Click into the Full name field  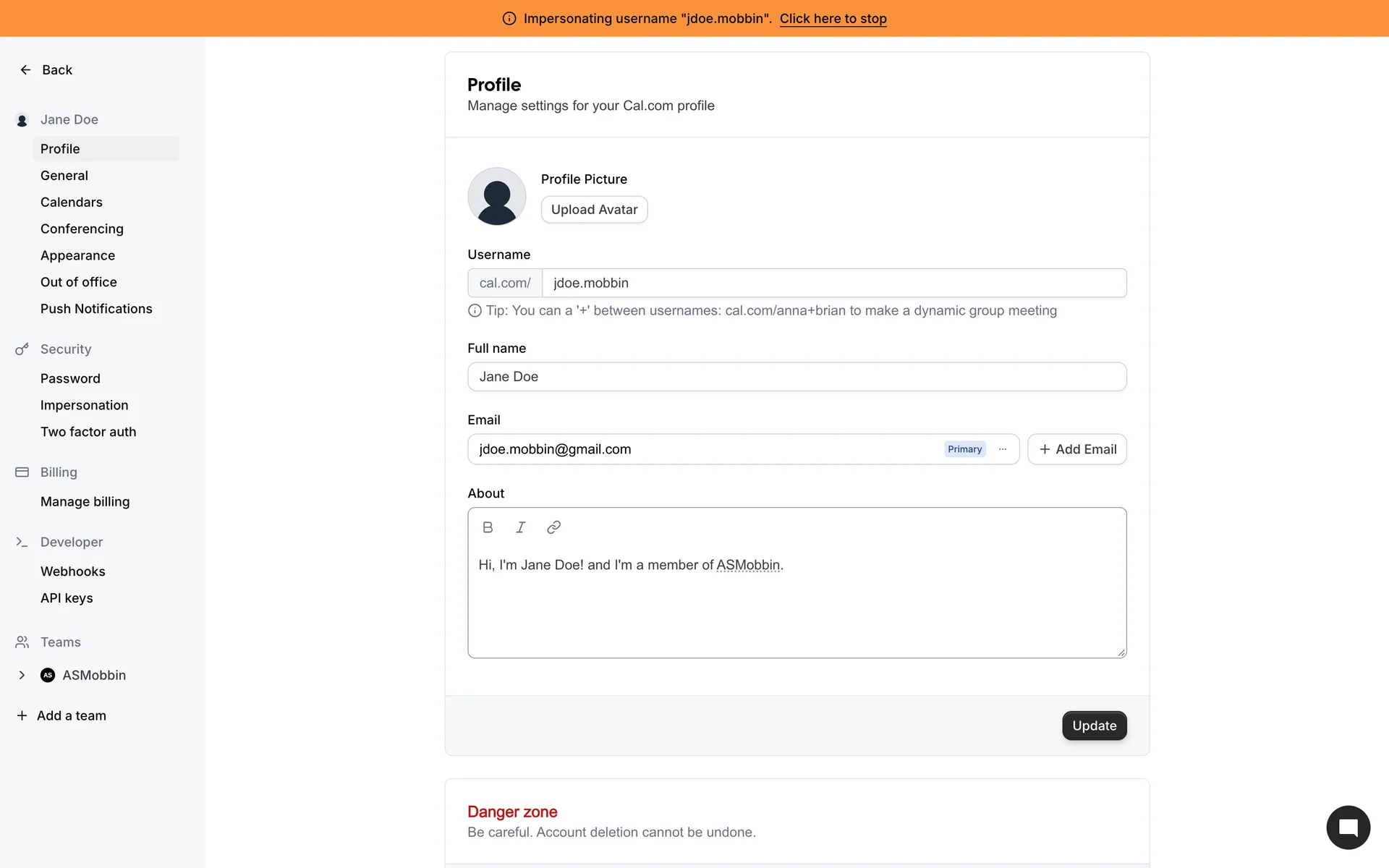(797, 377)
